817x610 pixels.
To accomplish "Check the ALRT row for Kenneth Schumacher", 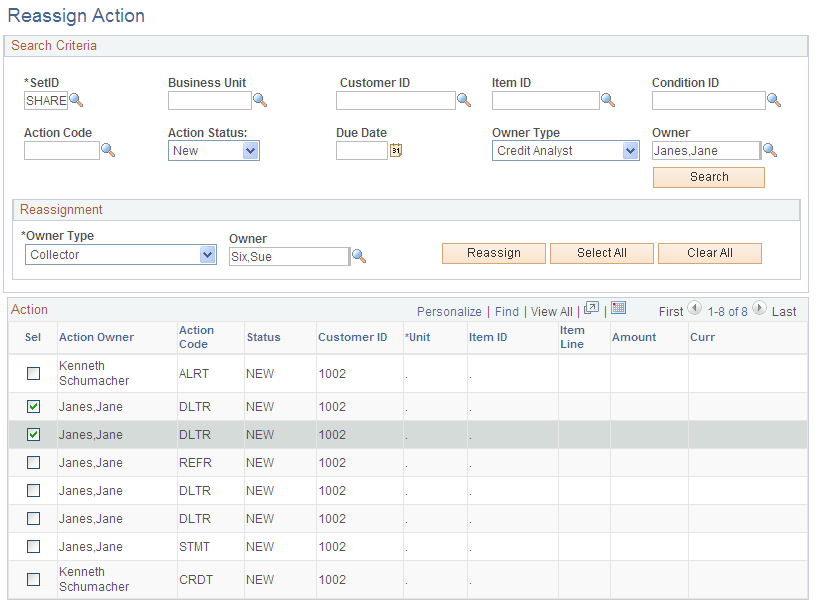I will (x=33, y=373).
